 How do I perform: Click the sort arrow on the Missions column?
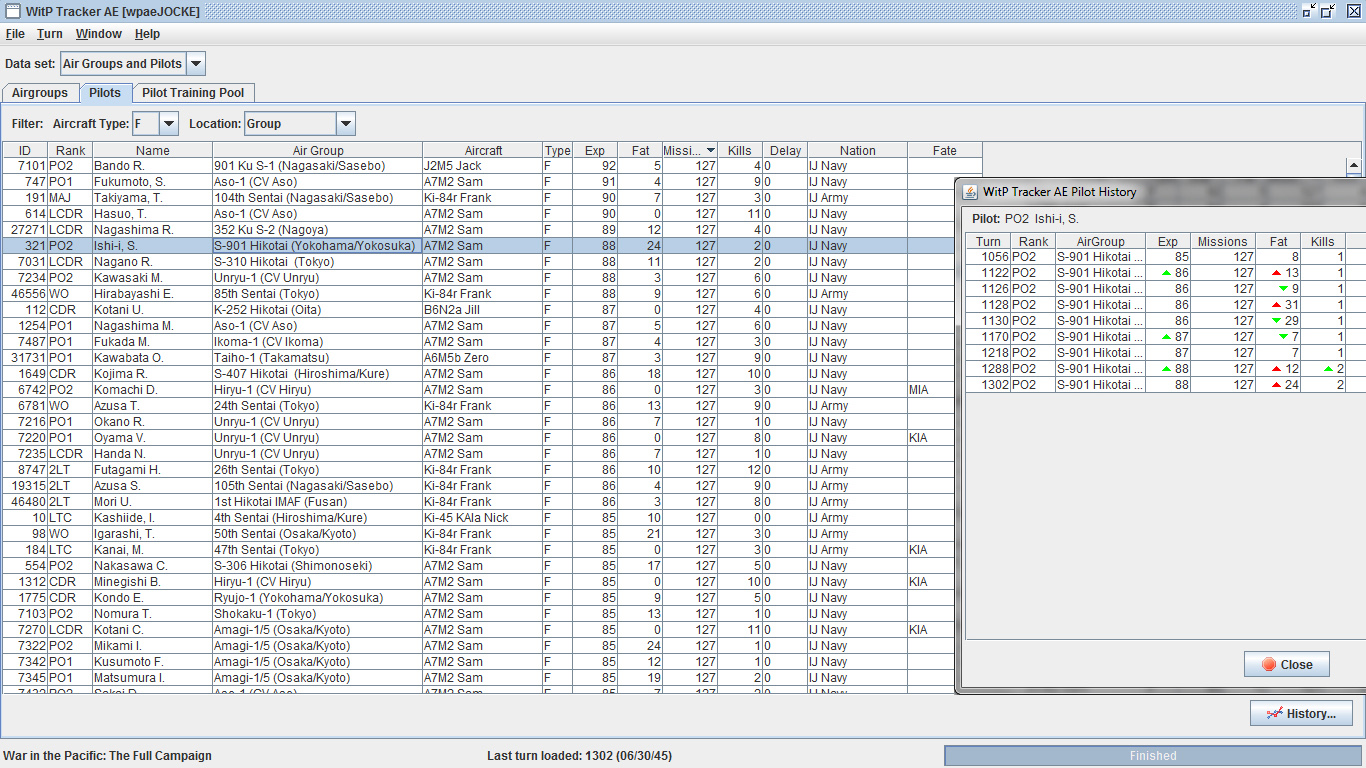[710, 151]
